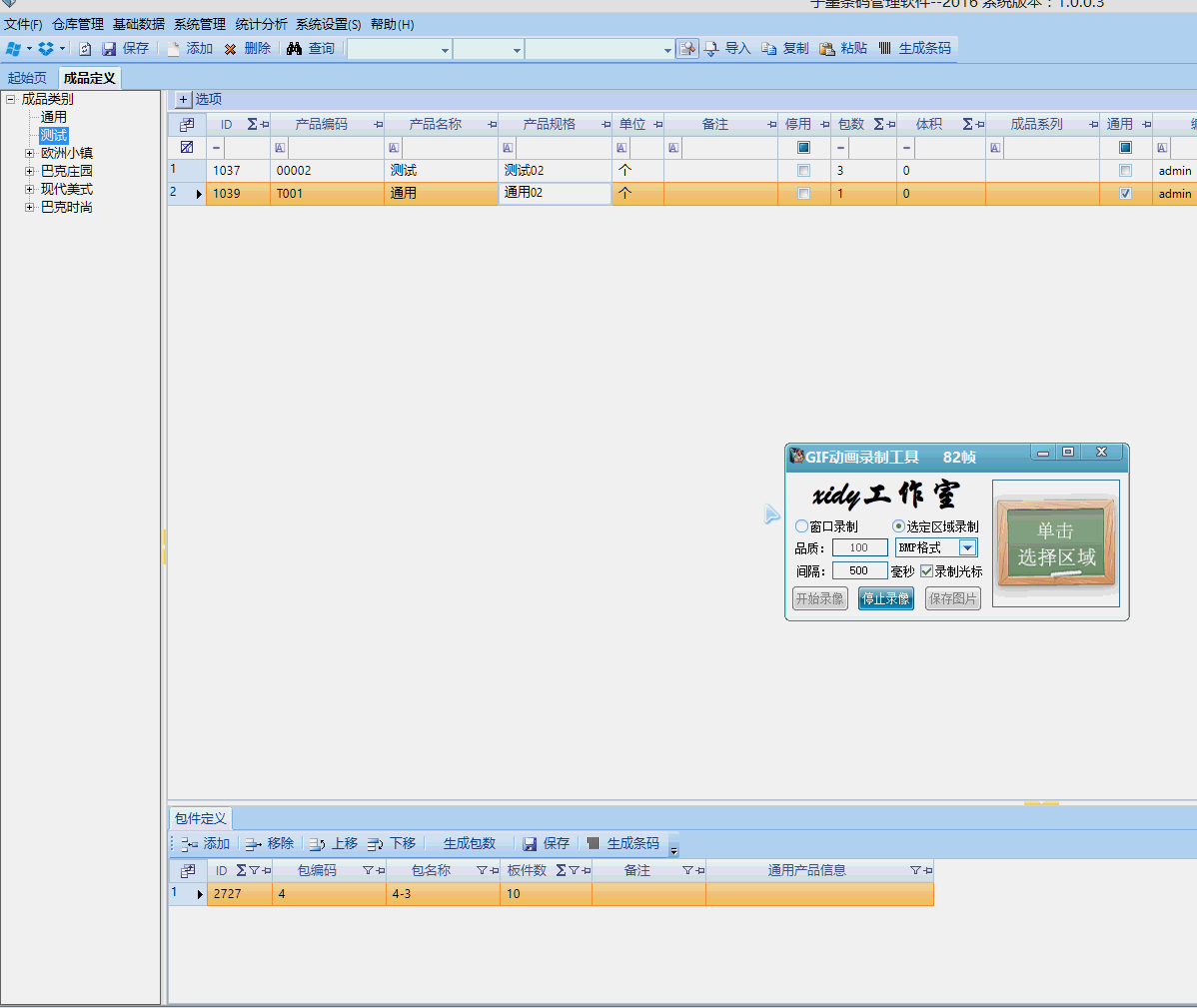Click the delete (删除) red X icon
The width and height of the screenshot is (1197, 1008).
(x=231, y=49)
